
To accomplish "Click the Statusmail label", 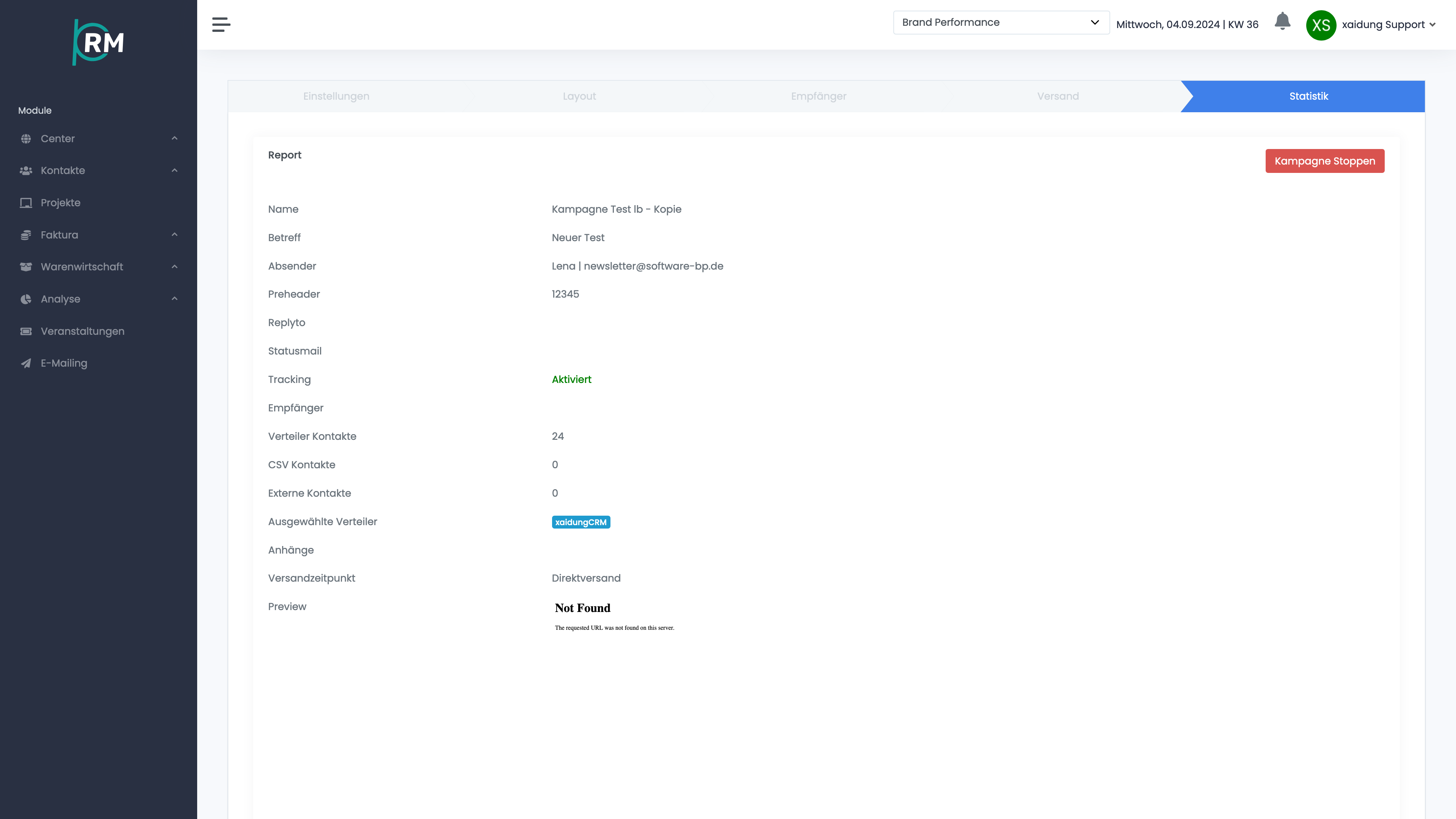I will tap(295, 351).
